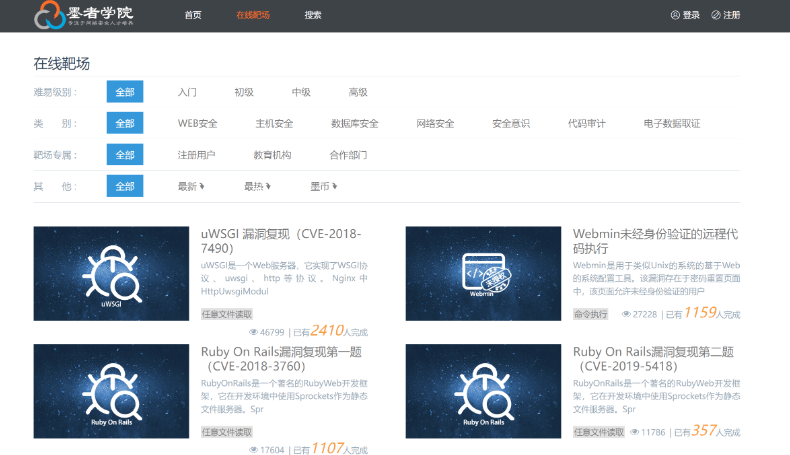Click the 任意文件读取 tag under uWSGI

tap(227, 314)
